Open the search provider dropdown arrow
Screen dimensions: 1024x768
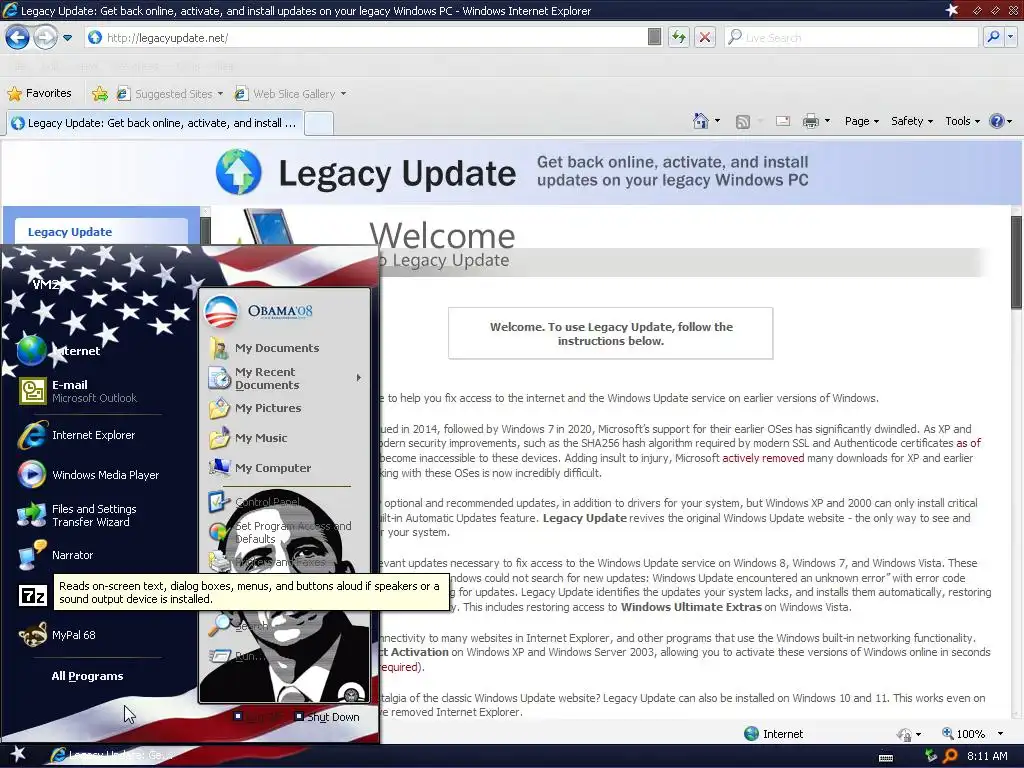click(x=1011, y=37)
